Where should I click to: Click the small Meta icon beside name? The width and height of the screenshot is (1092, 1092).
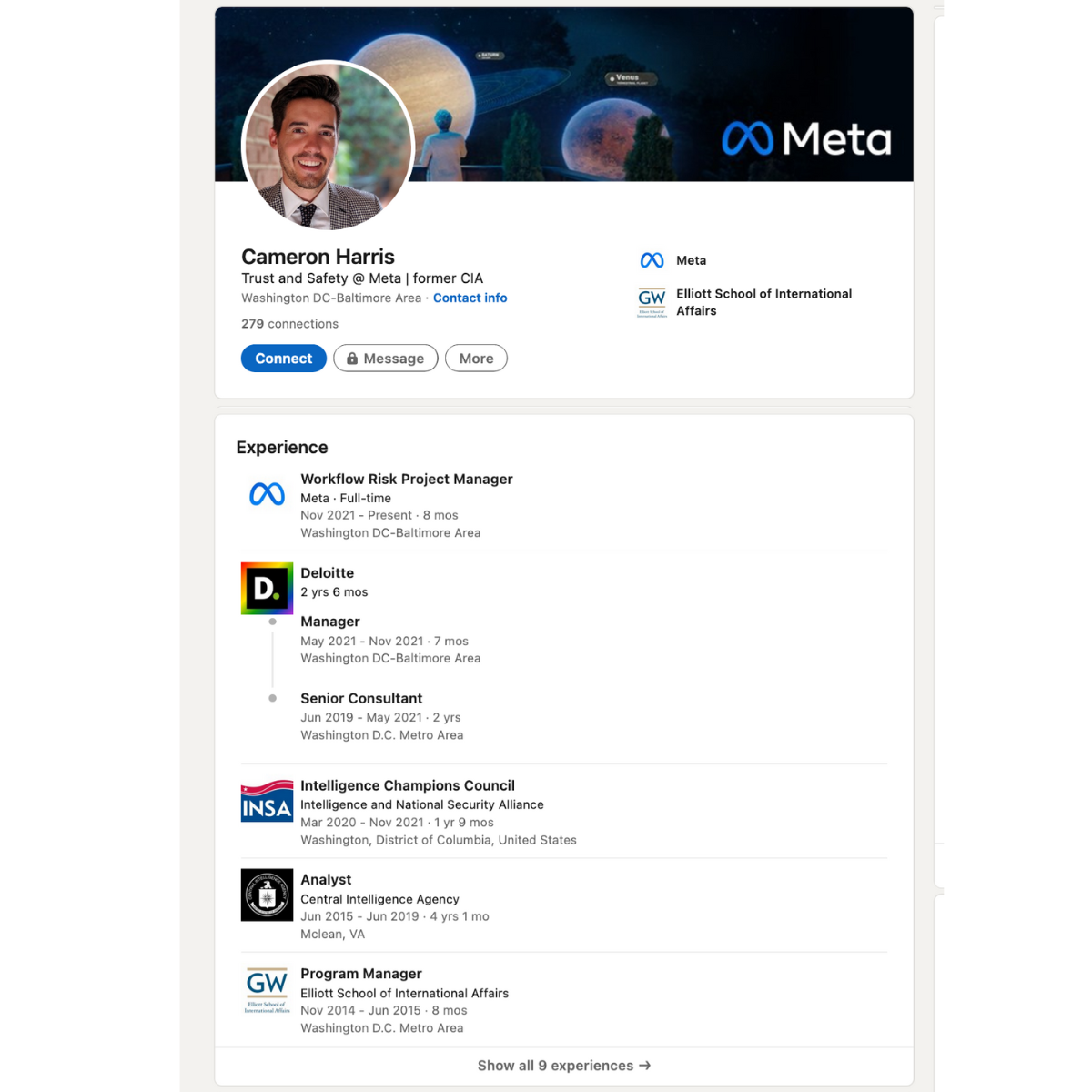[x=652, y=260]
